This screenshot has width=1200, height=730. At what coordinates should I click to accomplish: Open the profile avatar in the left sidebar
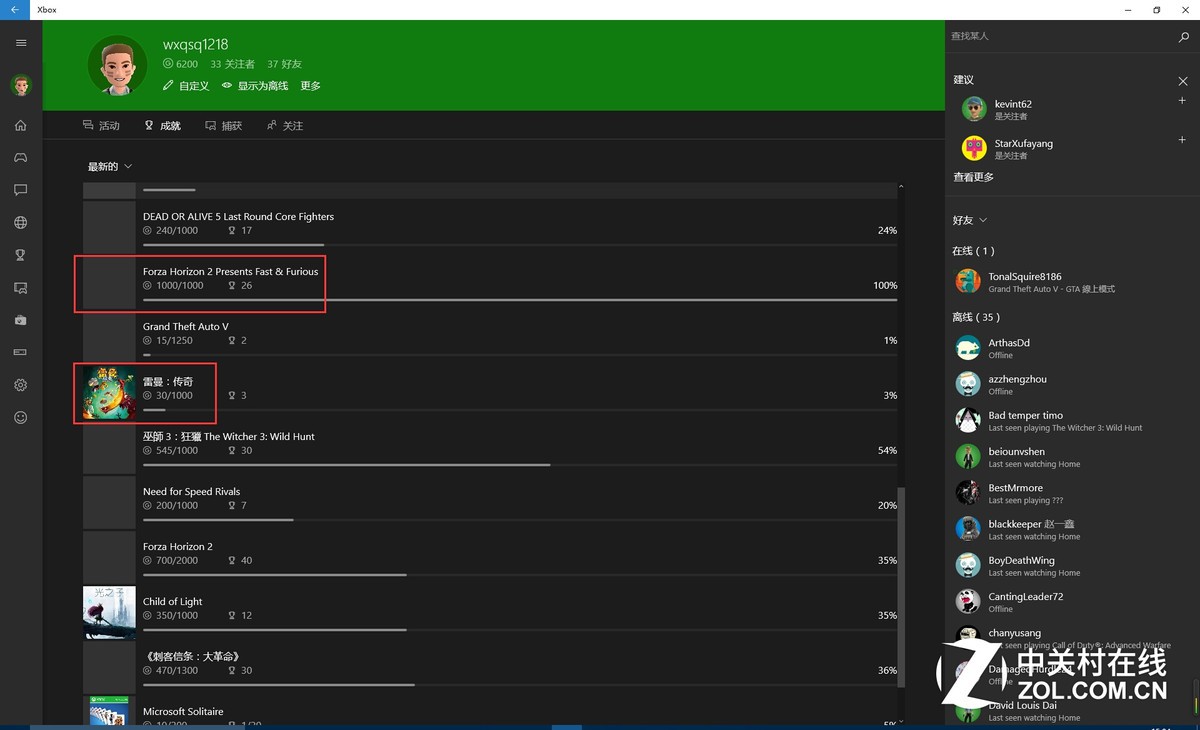(21, 86)
